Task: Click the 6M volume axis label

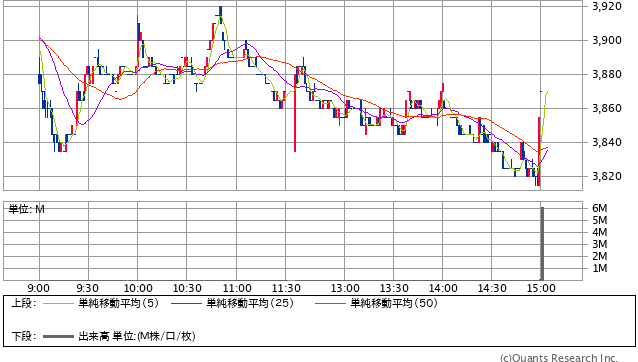Action: coord(600,208)
